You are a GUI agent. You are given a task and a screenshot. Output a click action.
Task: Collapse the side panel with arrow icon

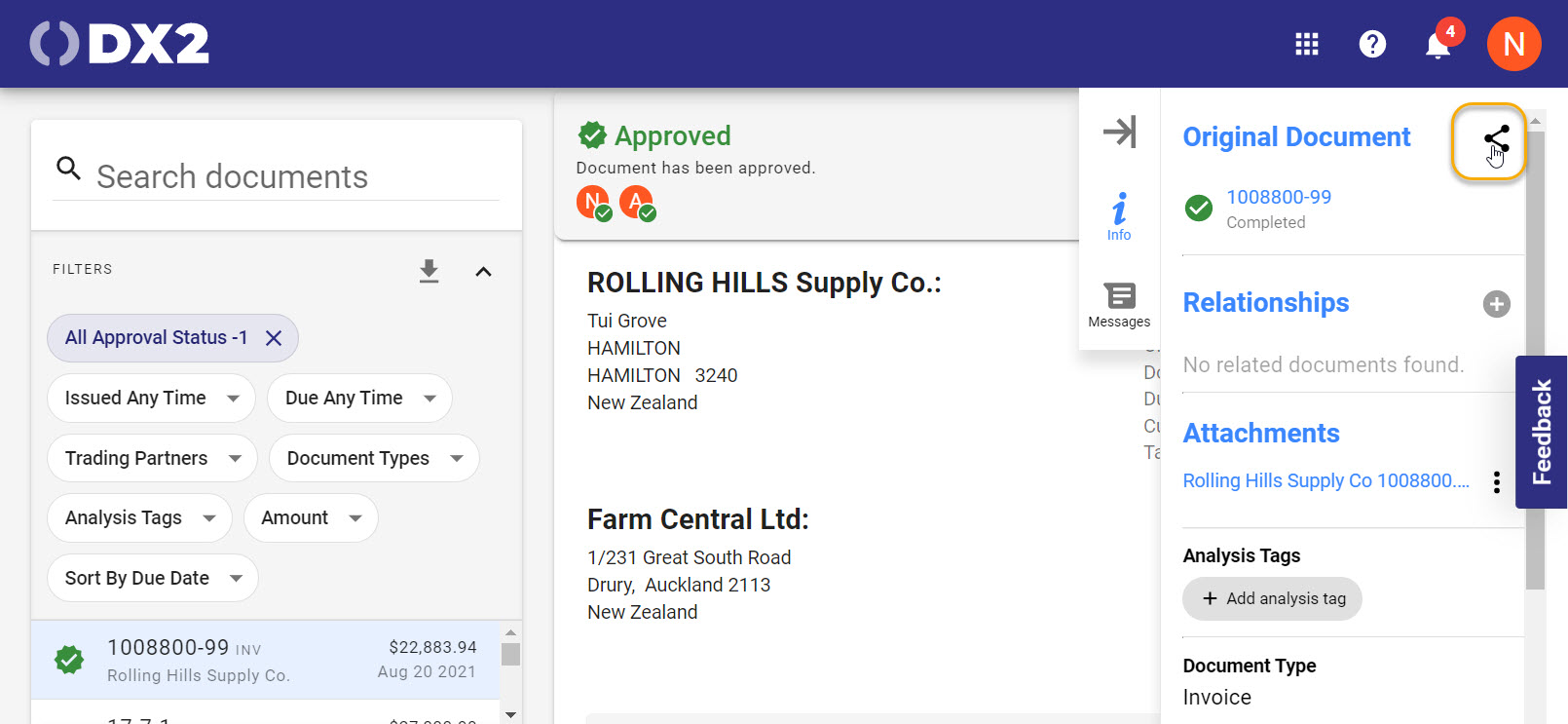coord(1119,132)
